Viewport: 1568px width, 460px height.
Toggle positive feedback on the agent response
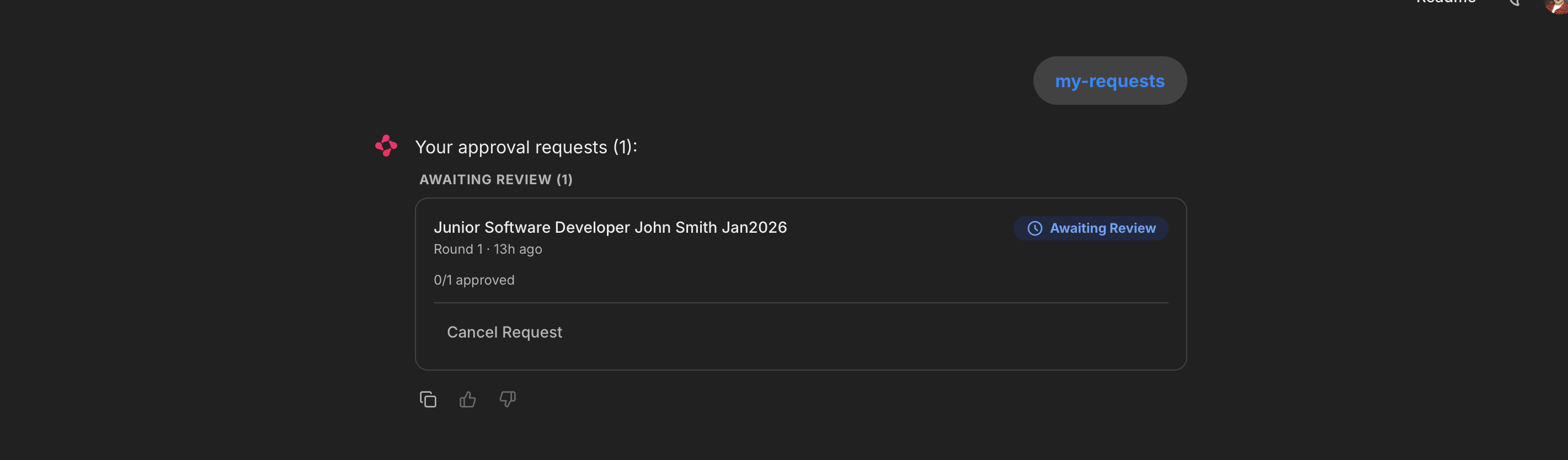[467, 399]
